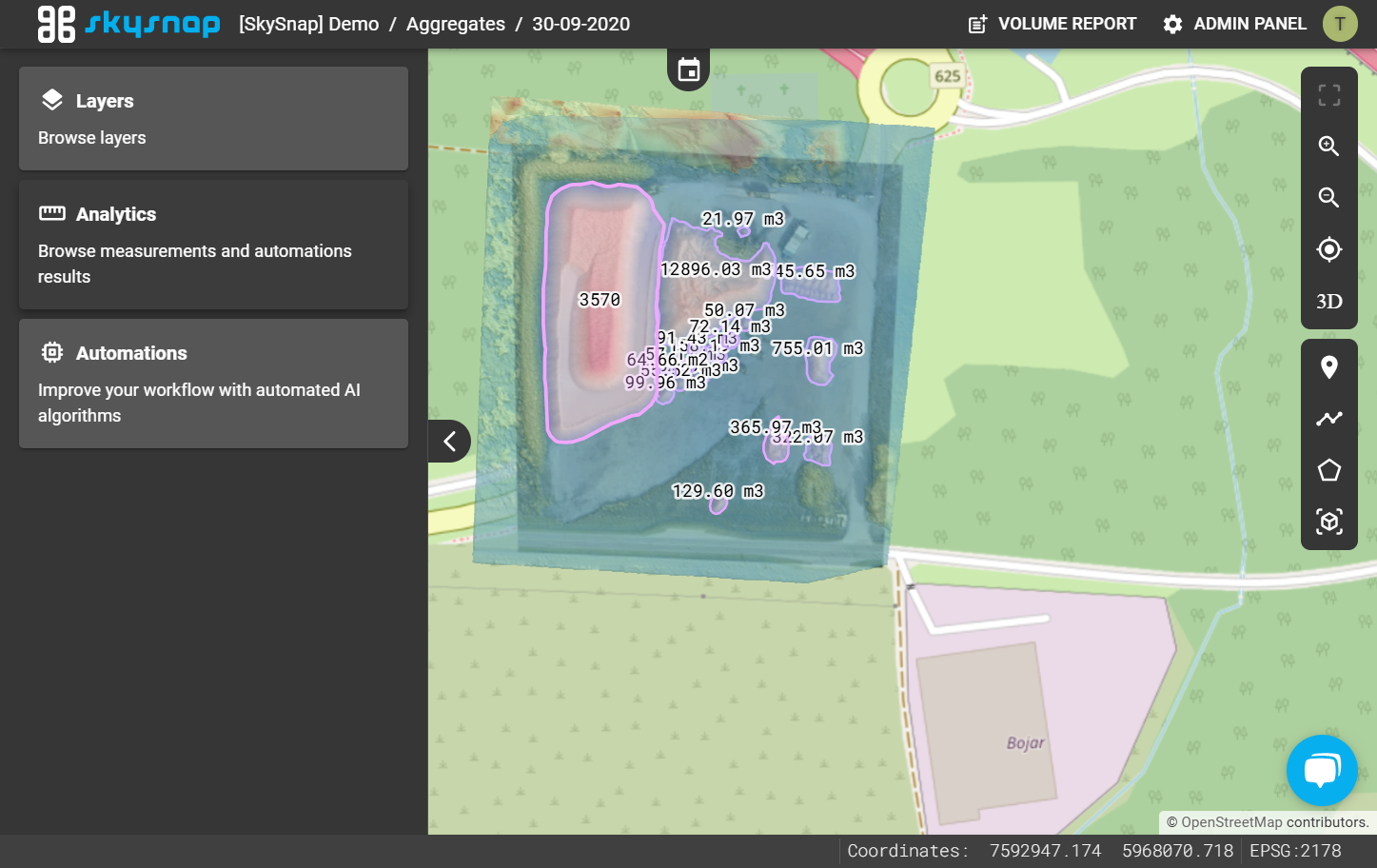Select the 129.60 m3 volume label

(718, 491)
